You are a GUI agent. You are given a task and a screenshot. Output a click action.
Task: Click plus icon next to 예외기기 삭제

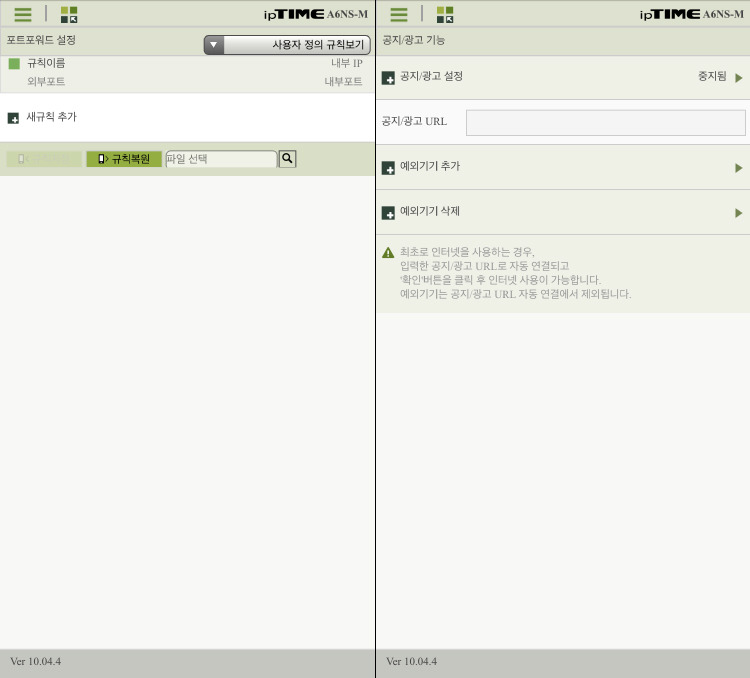click(x=388, y=213)
